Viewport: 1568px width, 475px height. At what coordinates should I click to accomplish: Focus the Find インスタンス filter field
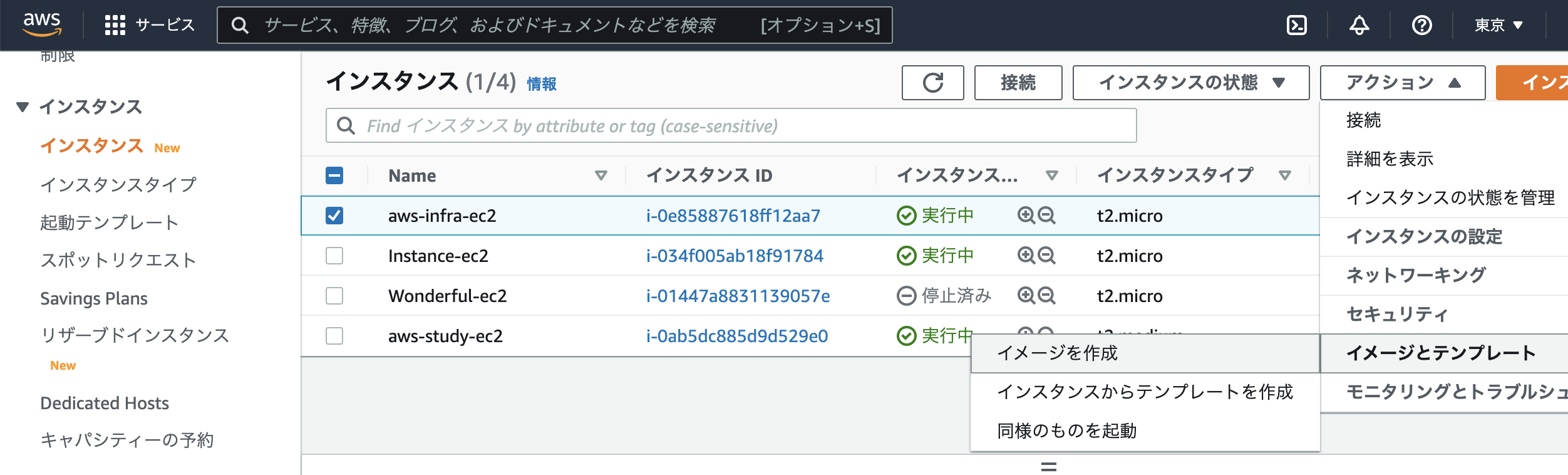[731, 125]
